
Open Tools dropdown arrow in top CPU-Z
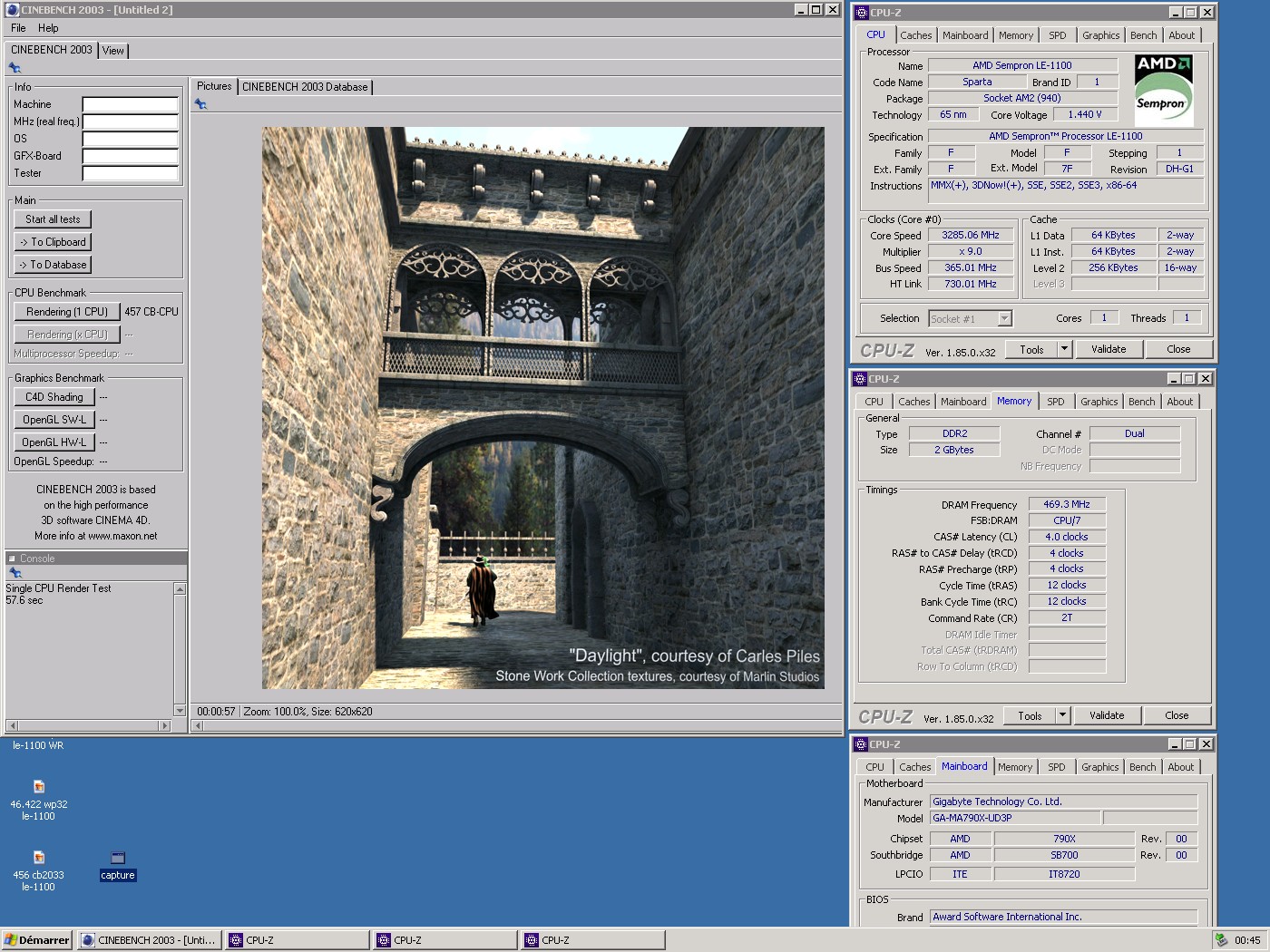pos(1065,349)
